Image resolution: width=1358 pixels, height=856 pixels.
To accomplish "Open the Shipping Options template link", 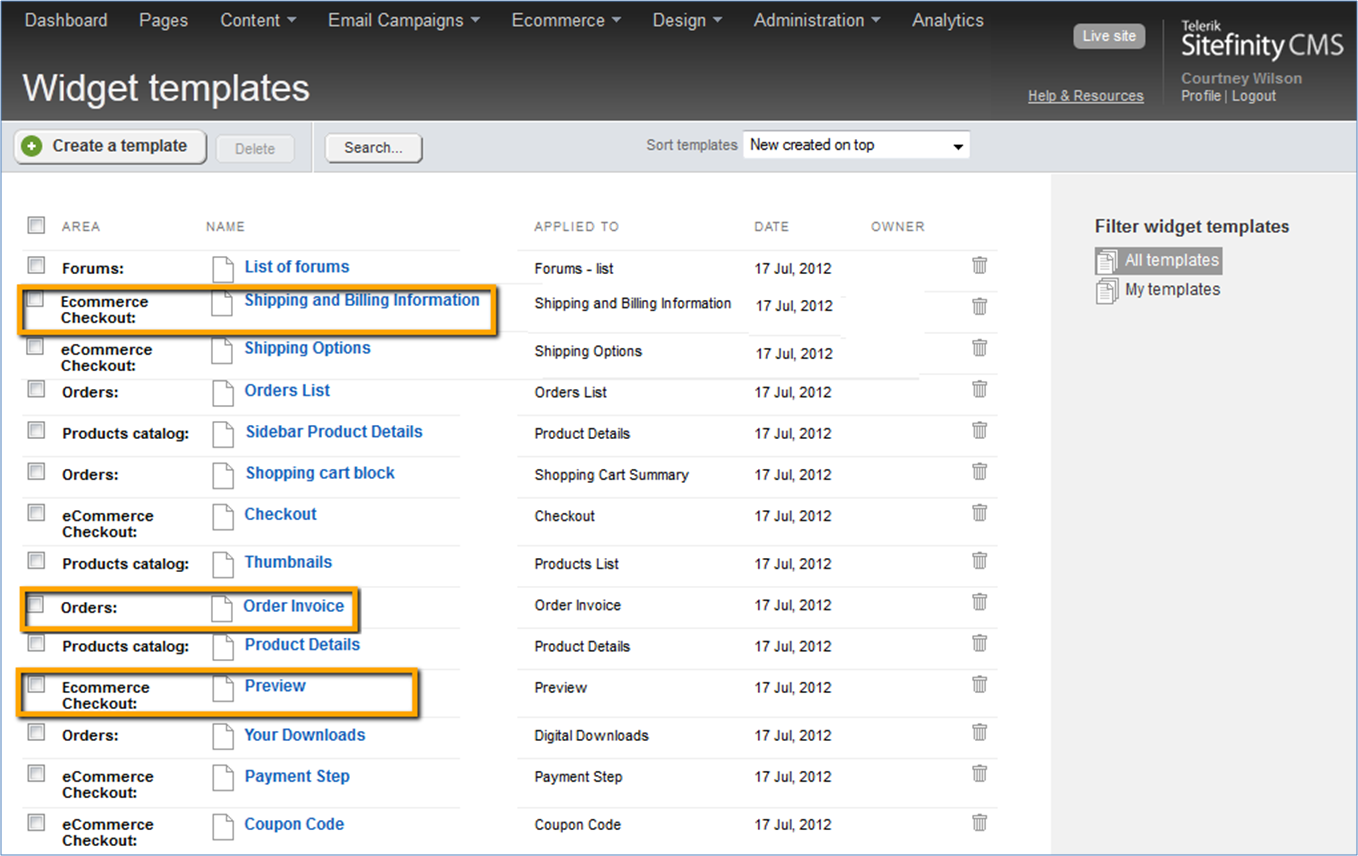I will pos(307,348).
